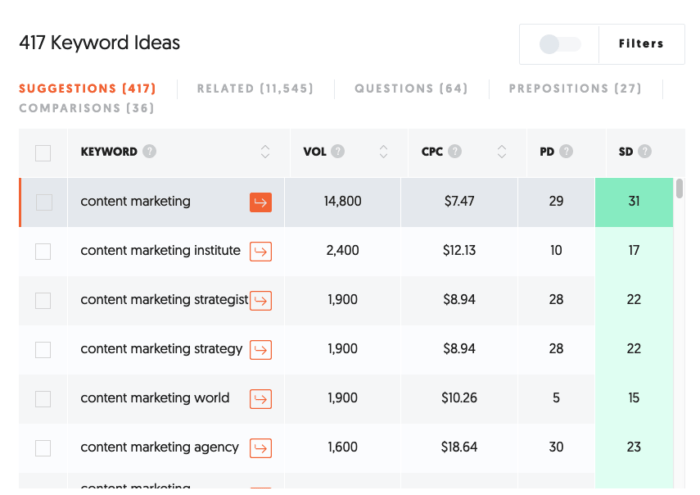The width and height of the screenshot is (700, 495).
Task: Click the $18.64 CPC value
Action: coord(459,447)
